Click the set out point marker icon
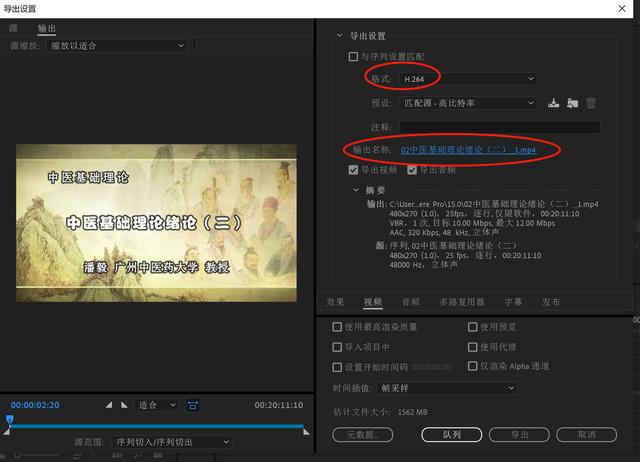 pos(123,405)
